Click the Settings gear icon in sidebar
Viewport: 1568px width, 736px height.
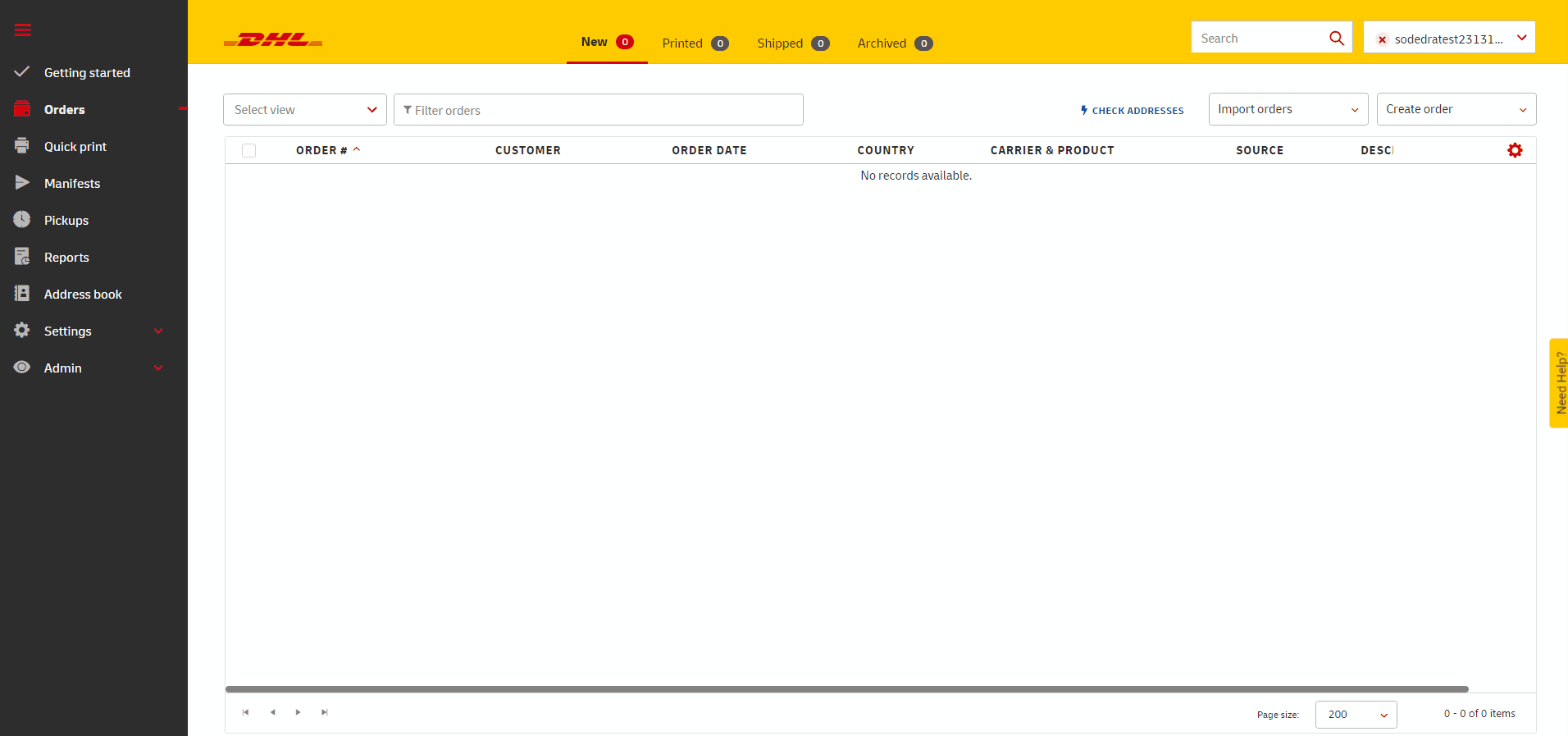pos(22,330)
